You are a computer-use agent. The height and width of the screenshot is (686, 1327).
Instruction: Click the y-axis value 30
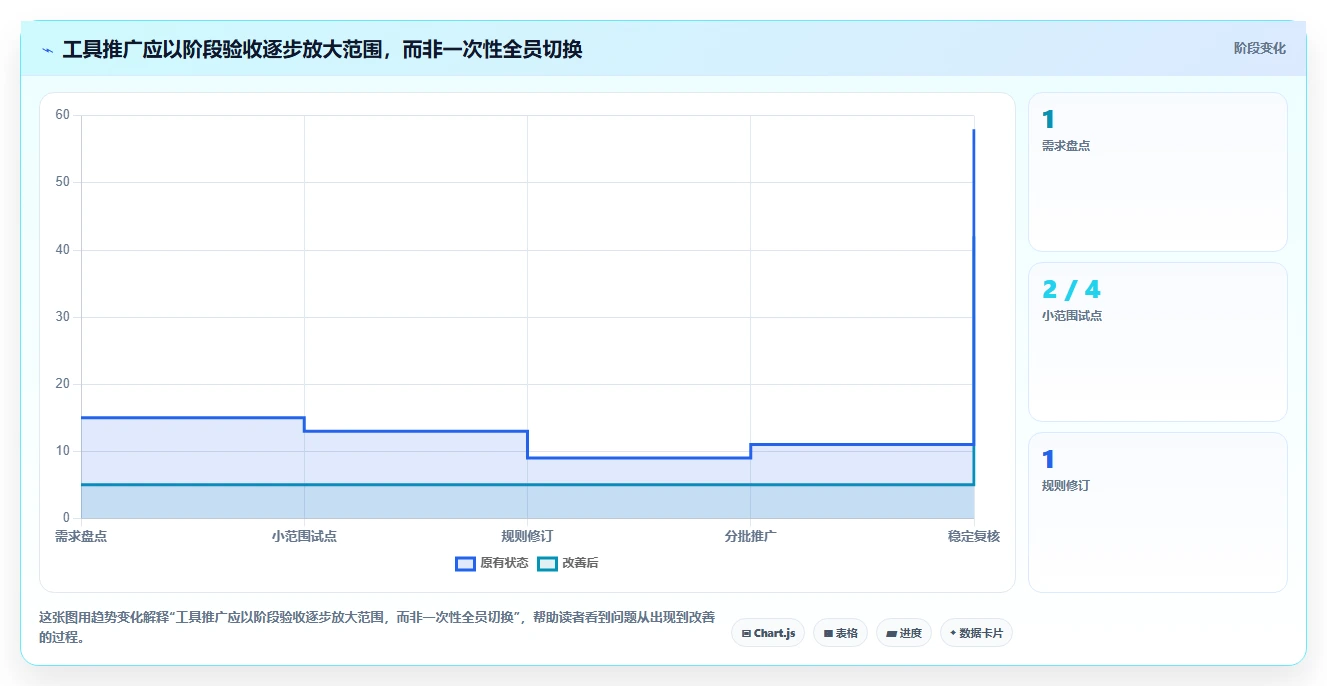click(x=63, y=317)
